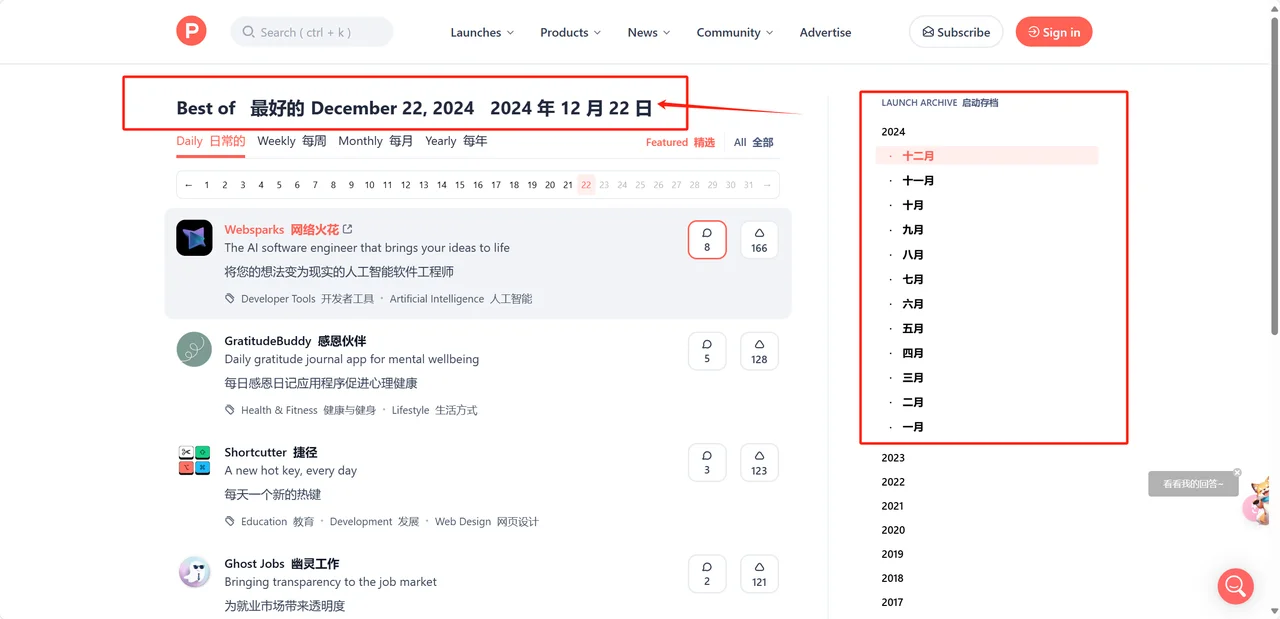The height and width of the screenshot is (619, 1280).
Task: Expand the News menu
Action: tap(649, 32)
